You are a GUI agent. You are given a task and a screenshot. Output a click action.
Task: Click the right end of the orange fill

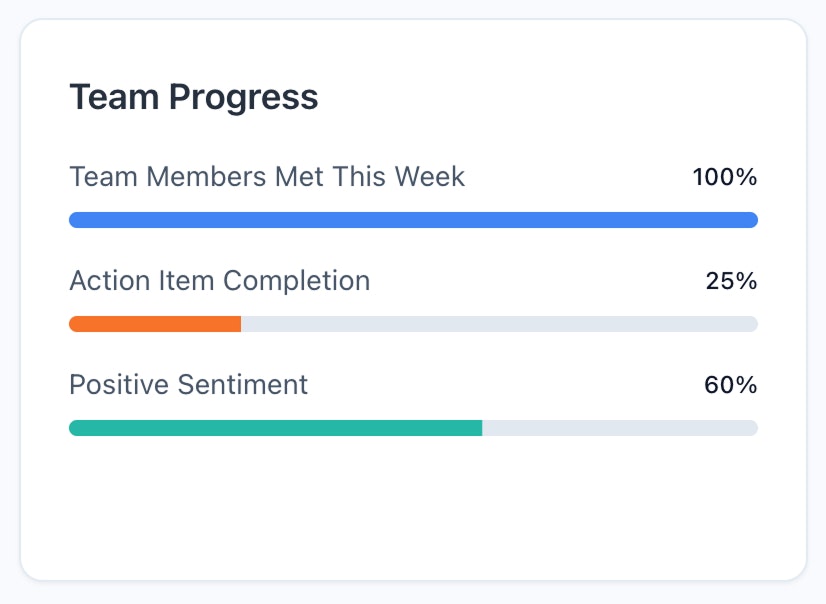pos(238,324)
